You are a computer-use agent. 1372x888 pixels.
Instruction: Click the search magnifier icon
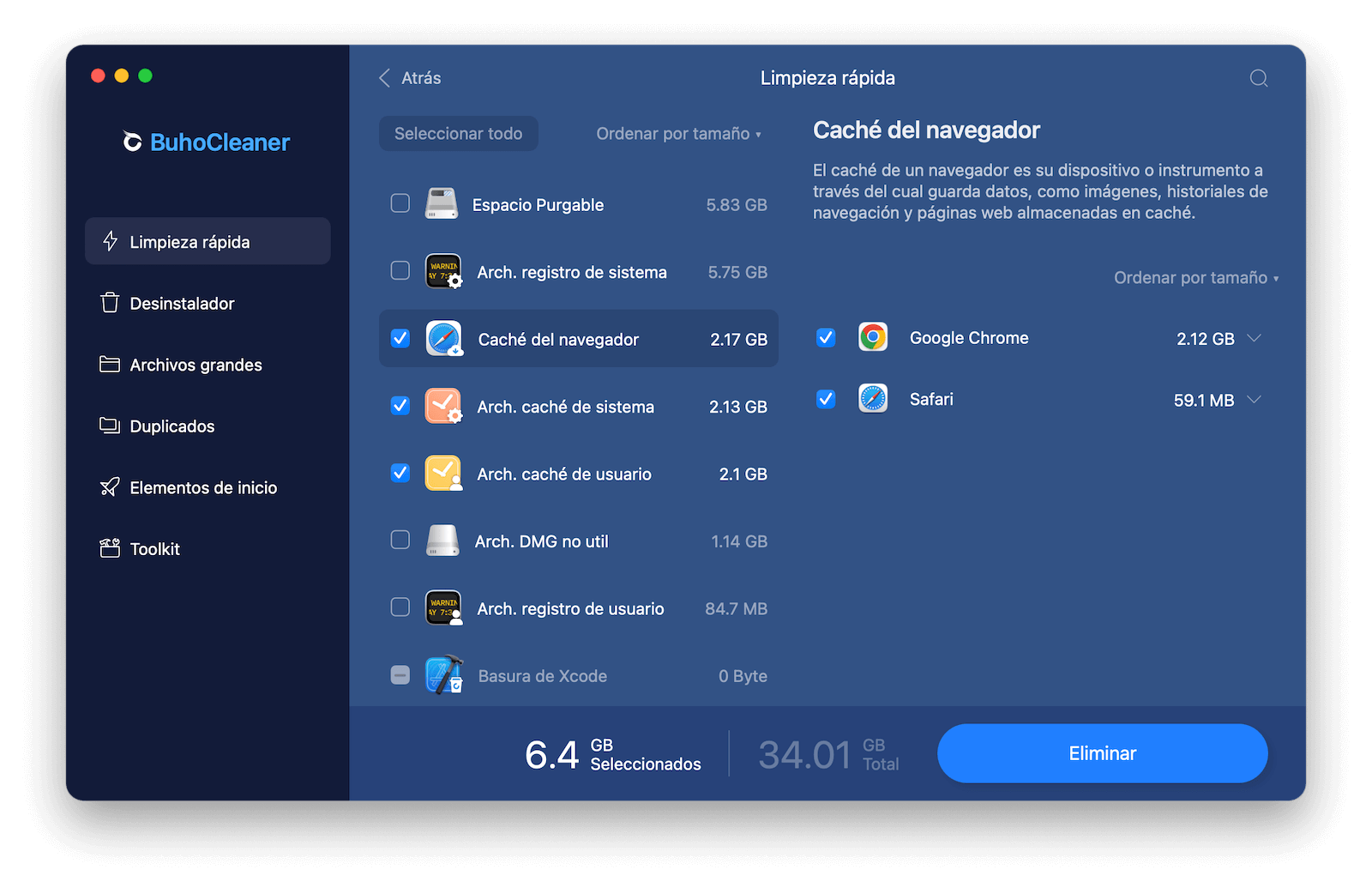click(x=1259, y=78)
